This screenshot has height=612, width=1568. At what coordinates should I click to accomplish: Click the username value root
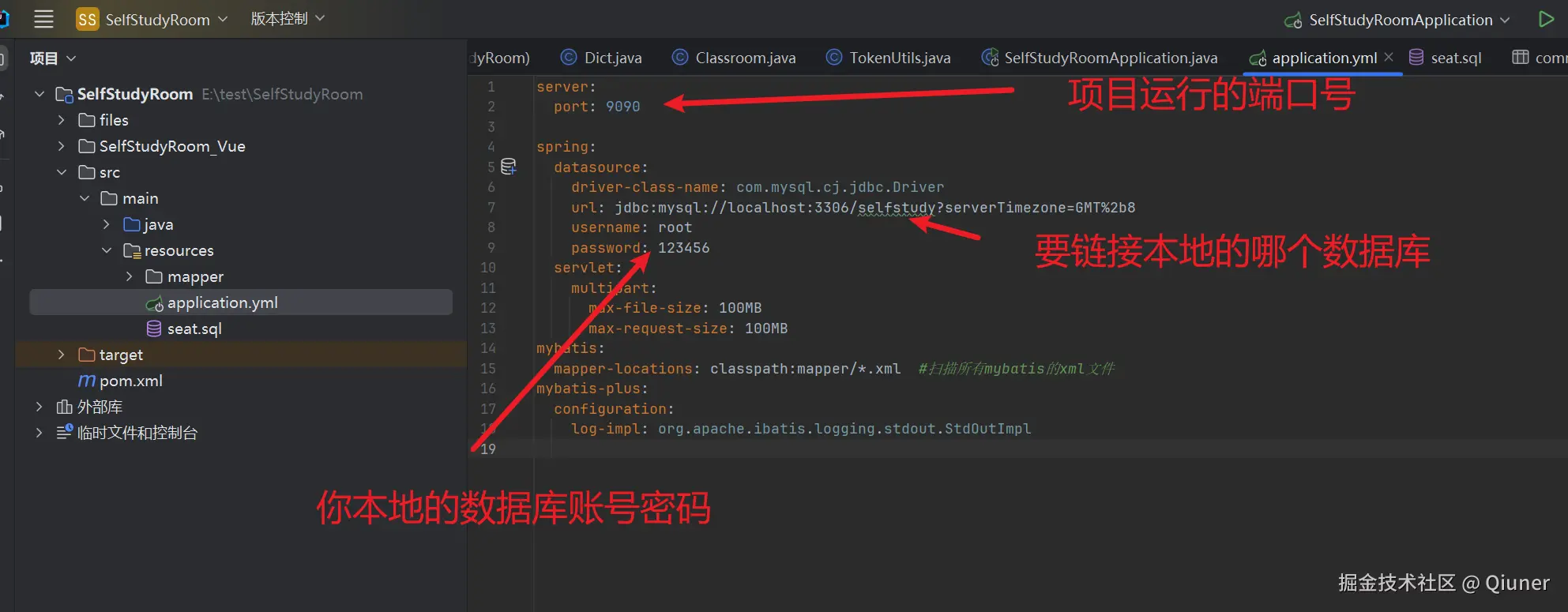(x=675, y=227)
